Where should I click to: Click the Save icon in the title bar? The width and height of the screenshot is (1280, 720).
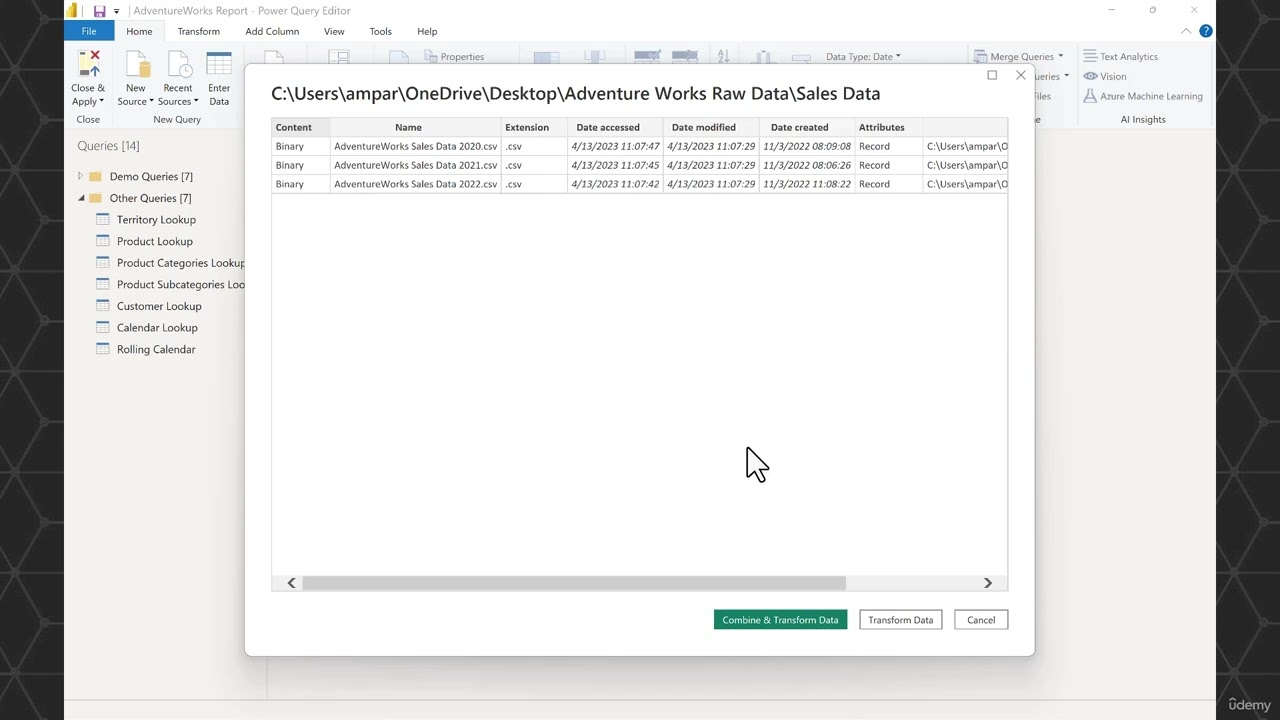point(99,11)
